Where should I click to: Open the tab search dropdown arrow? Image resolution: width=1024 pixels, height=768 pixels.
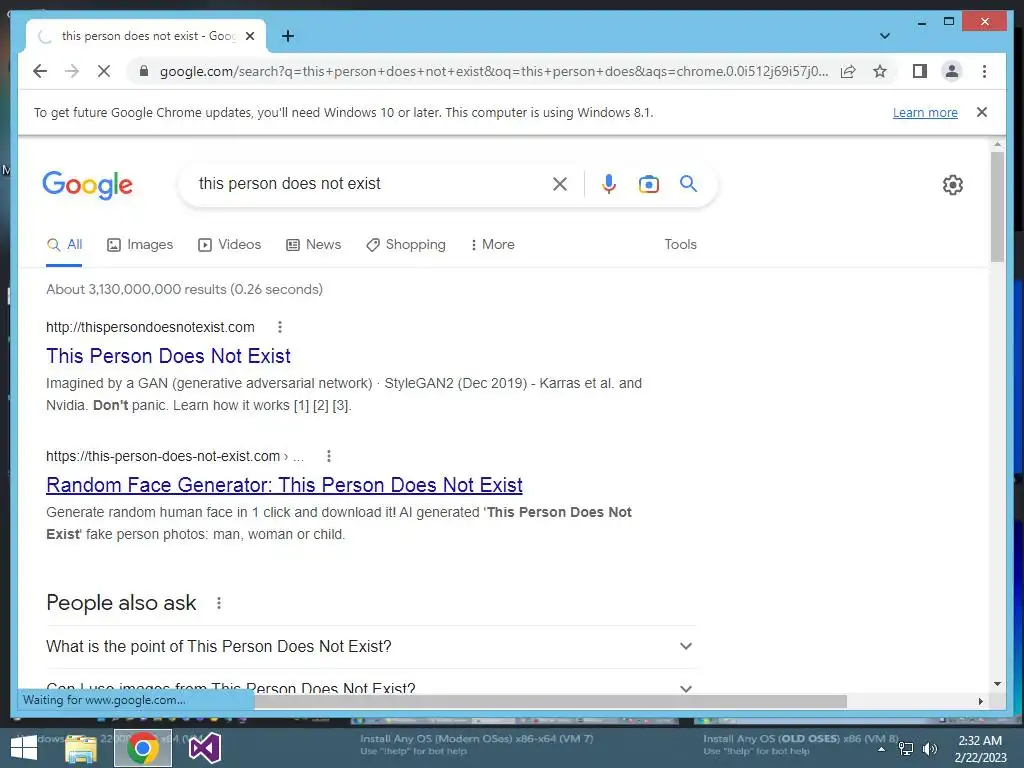[885, 36]
